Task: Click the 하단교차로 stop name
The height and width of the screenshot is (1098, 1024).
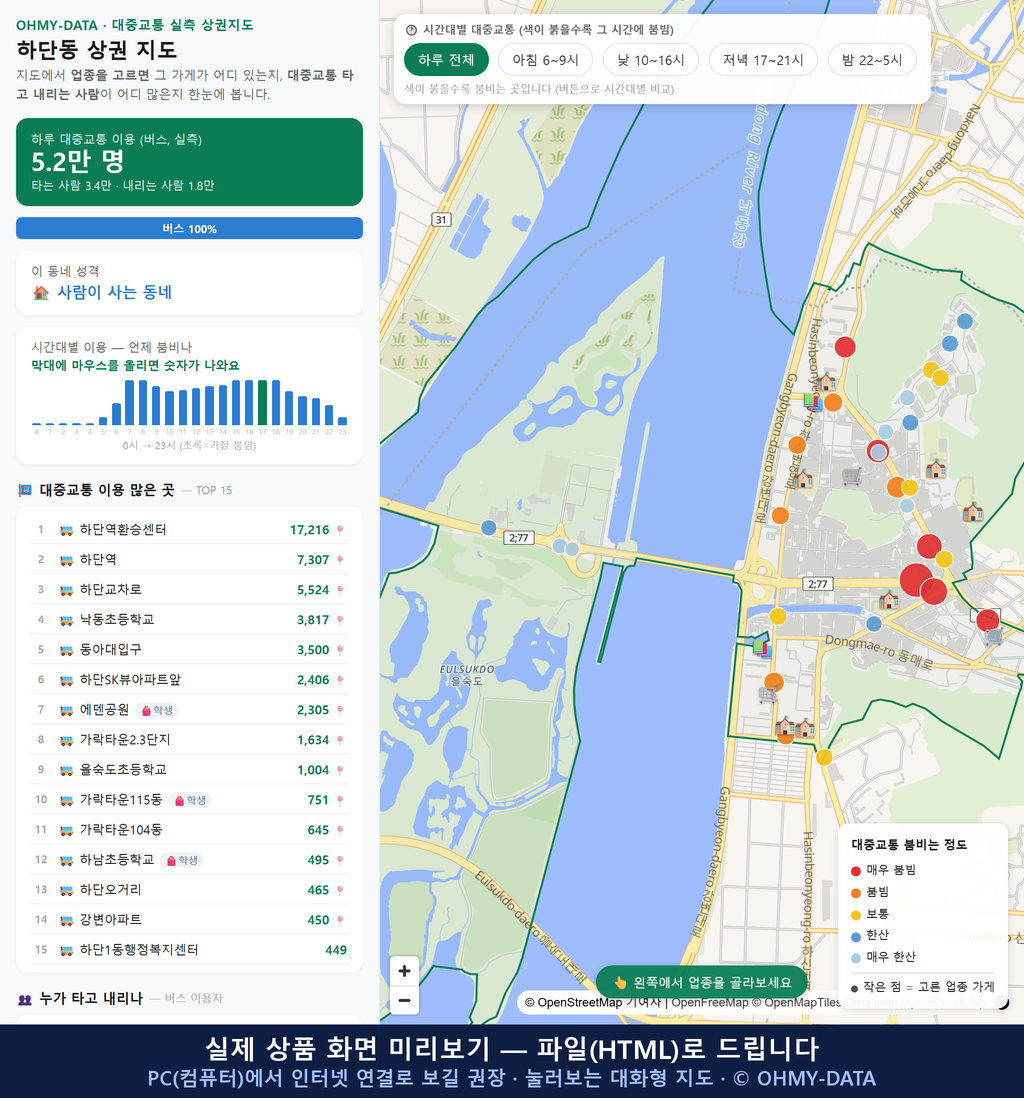Action: pyautogui.click(x=111, y=590)
